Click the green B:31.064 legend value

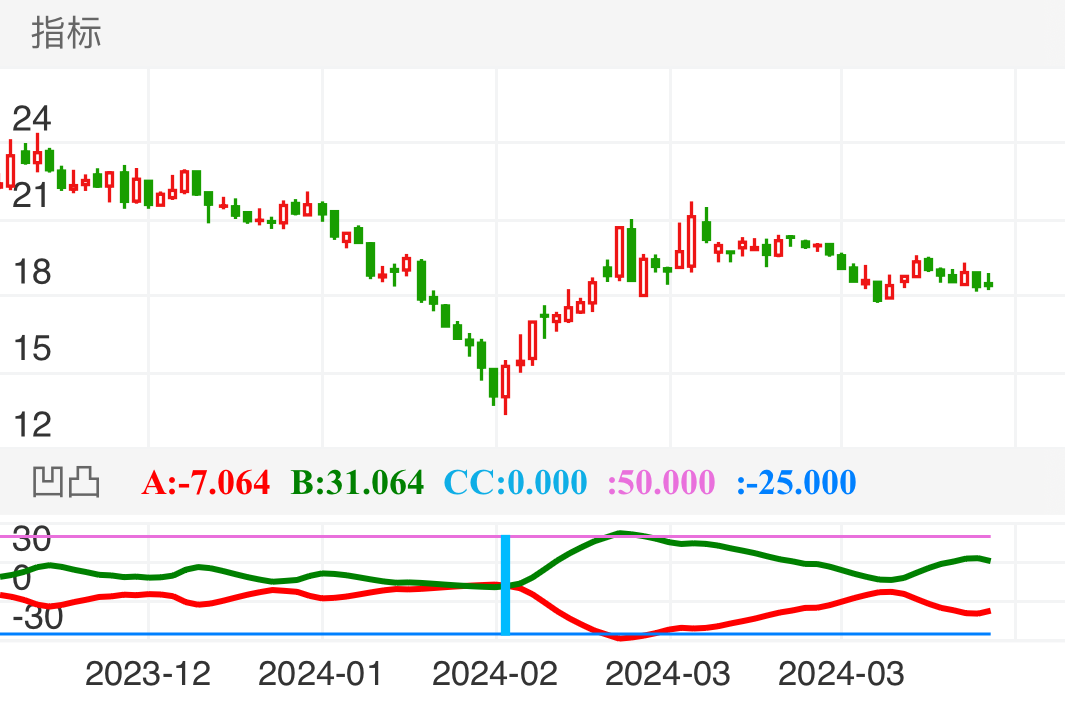(357, 483)
